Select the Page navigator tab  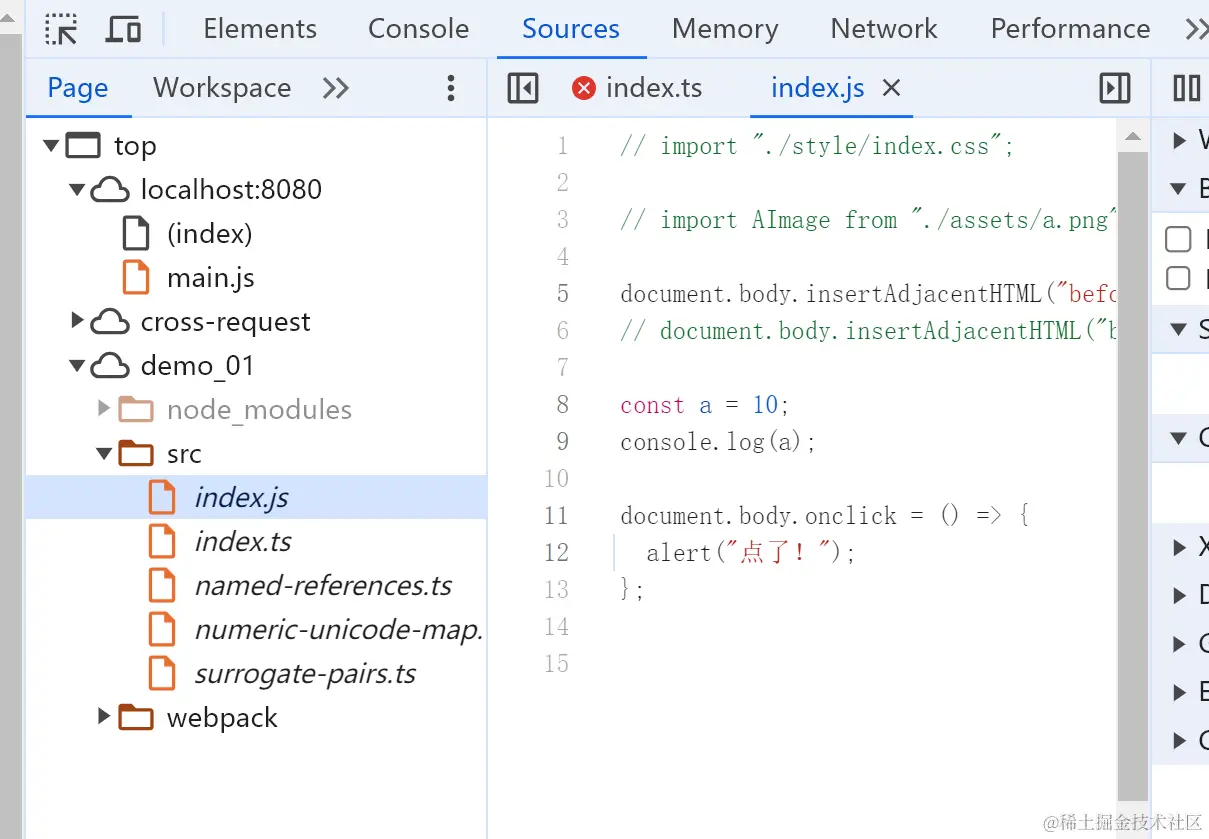click(78, 88)
